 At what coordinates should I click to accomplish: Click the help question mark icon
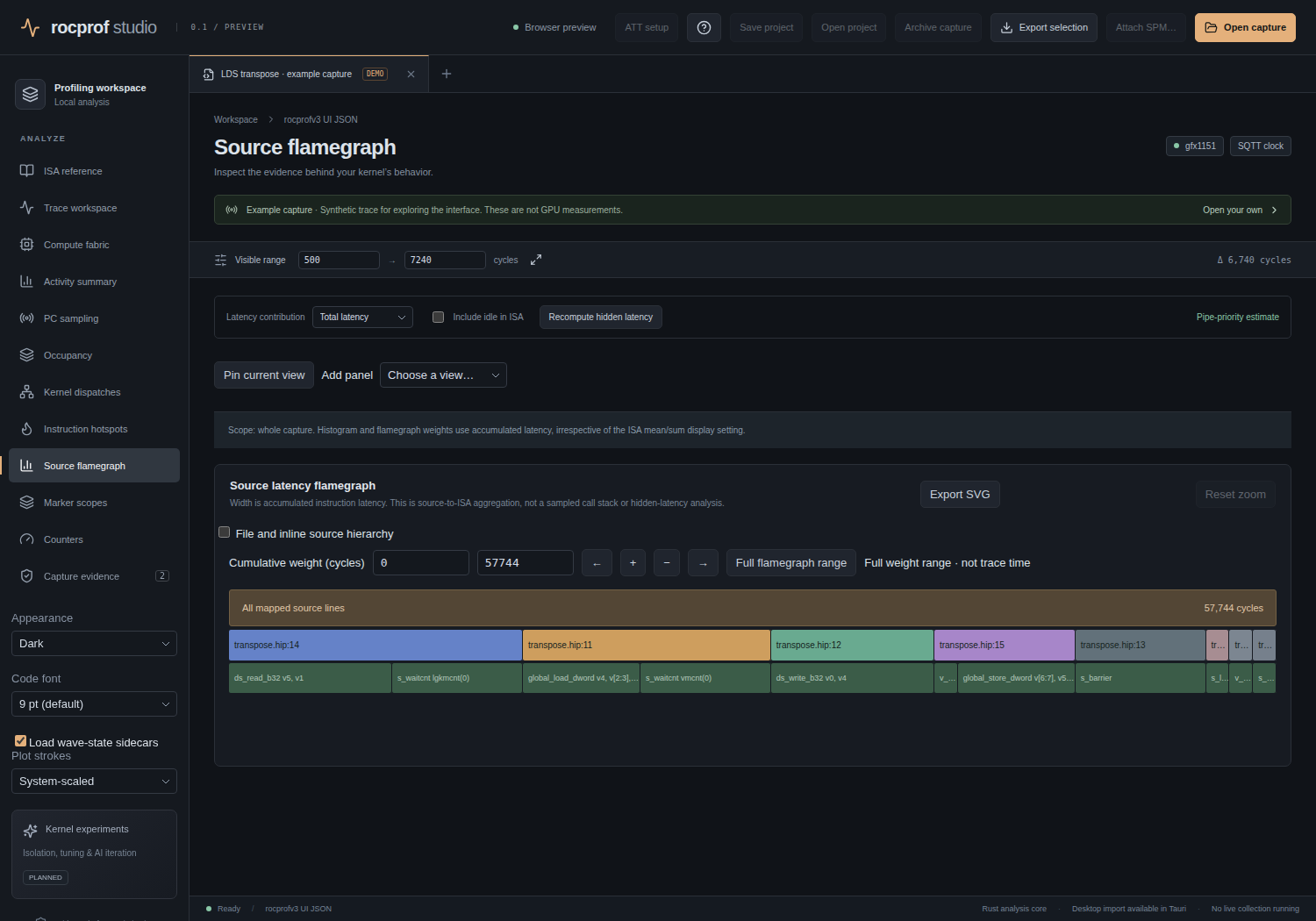point(704,27)
